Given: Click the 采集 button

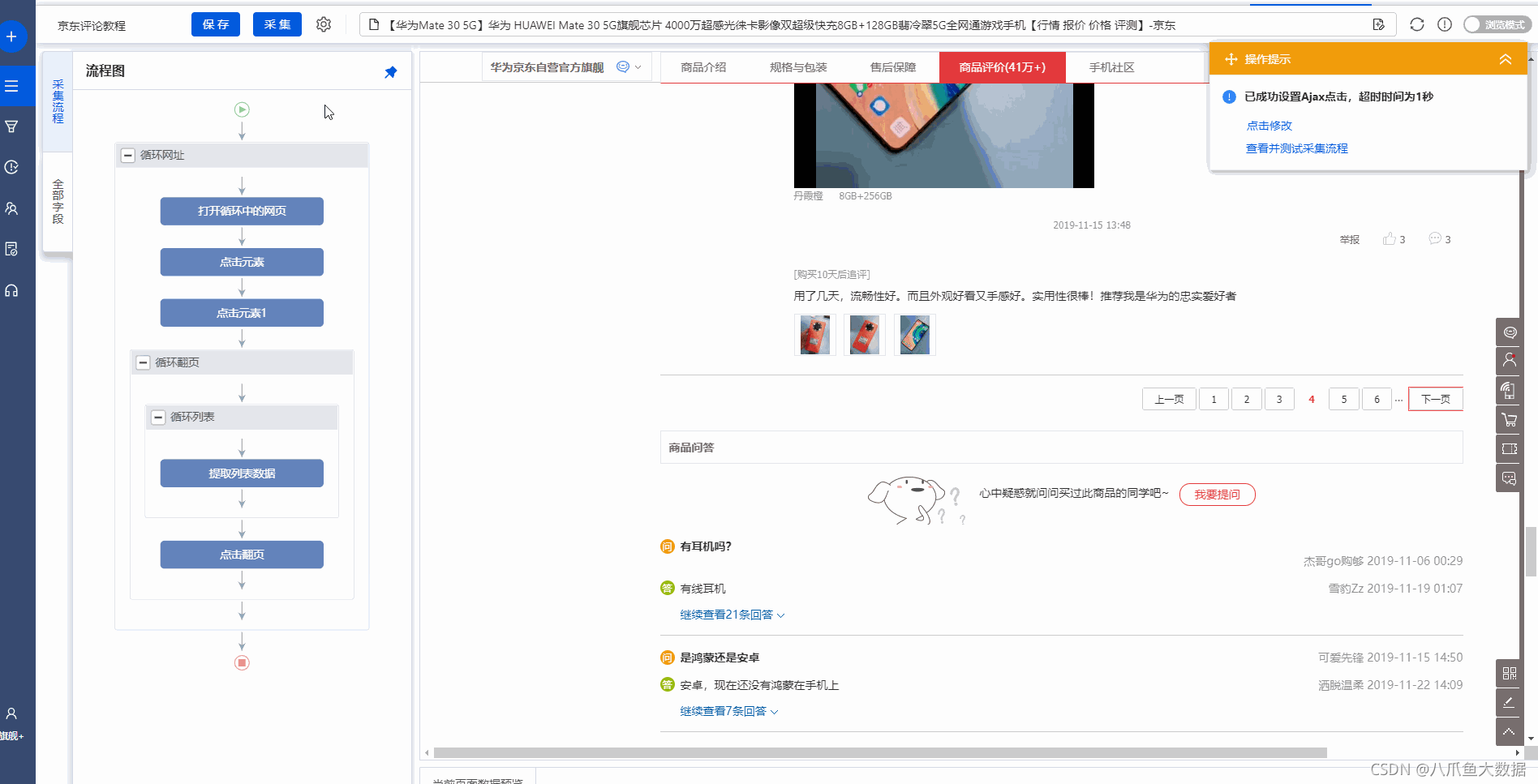Looking at the screenshot, I should coord(277,24).
